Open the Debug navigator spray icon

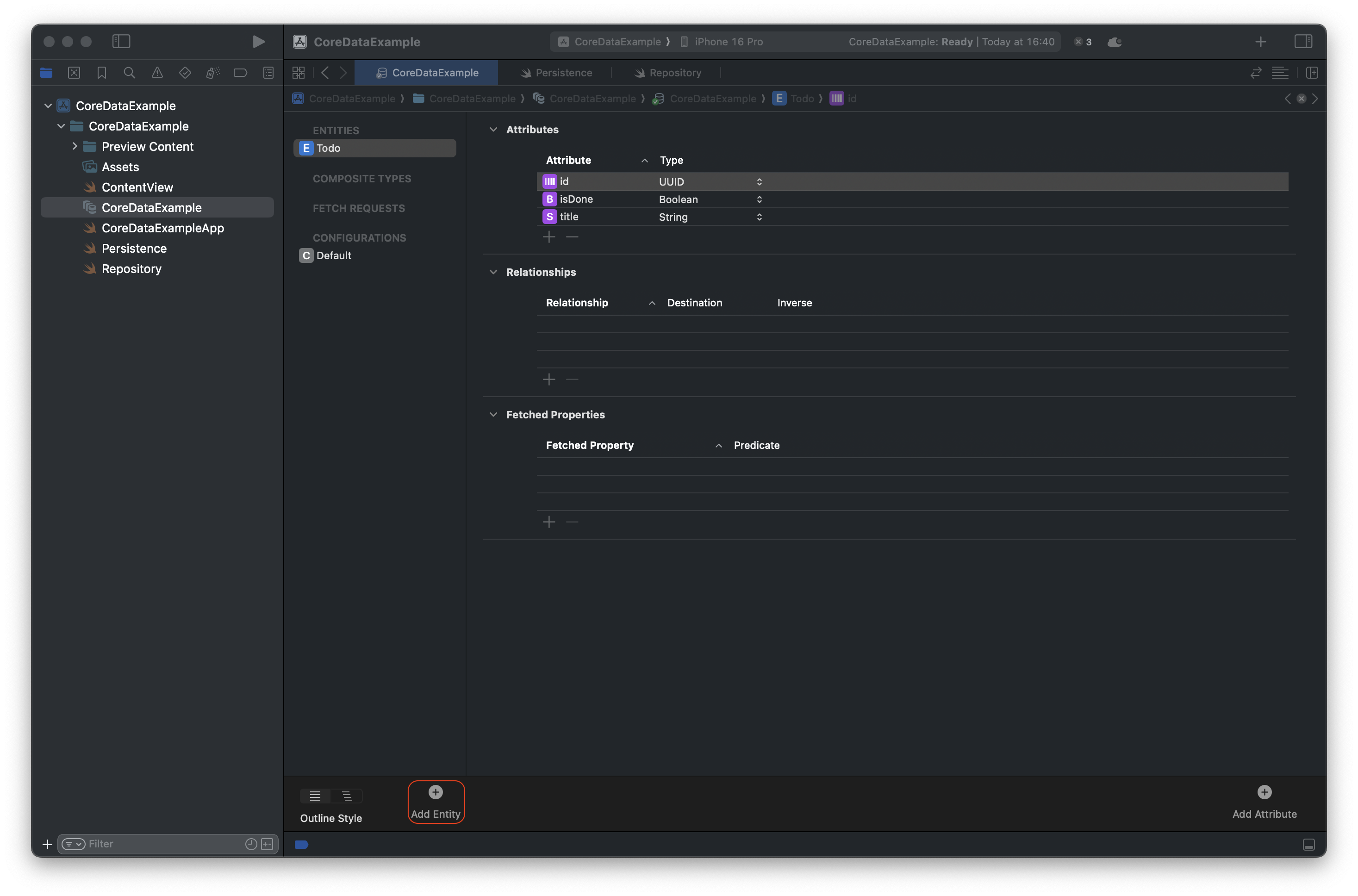coord(212,73)
